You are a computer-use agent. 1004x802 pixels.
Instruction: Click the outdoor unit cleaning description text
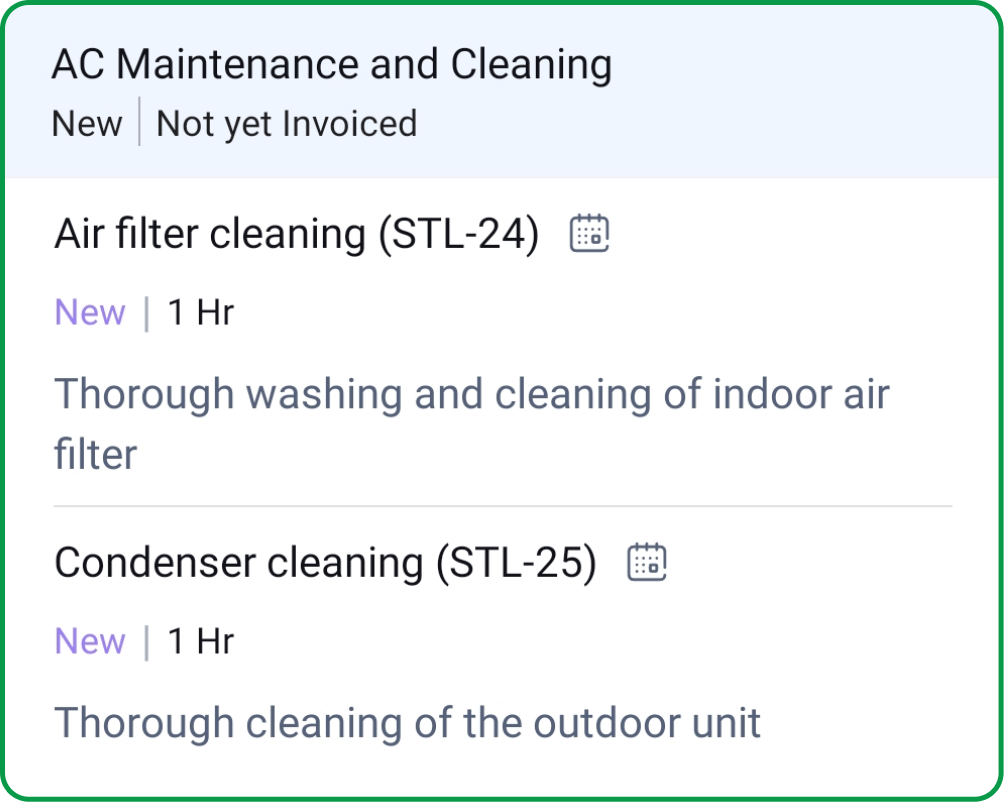pyautogui.click(x=408, y=721)
